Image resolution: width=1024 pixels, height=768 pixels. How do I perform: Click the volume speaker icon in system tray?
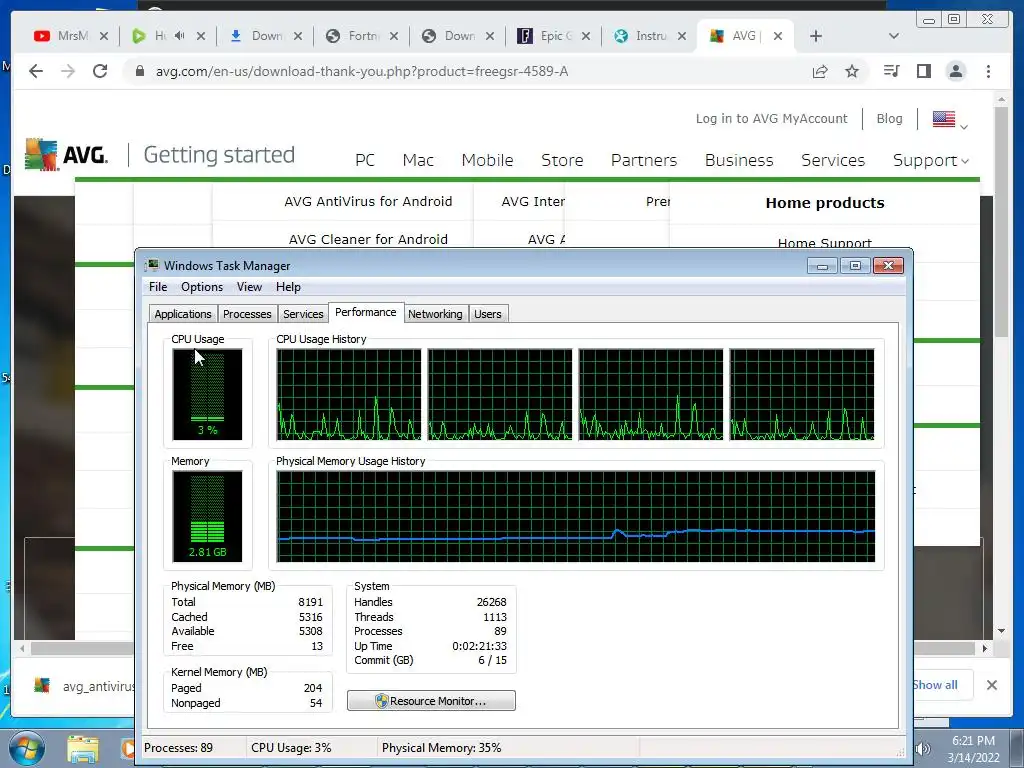click(923, 749)
